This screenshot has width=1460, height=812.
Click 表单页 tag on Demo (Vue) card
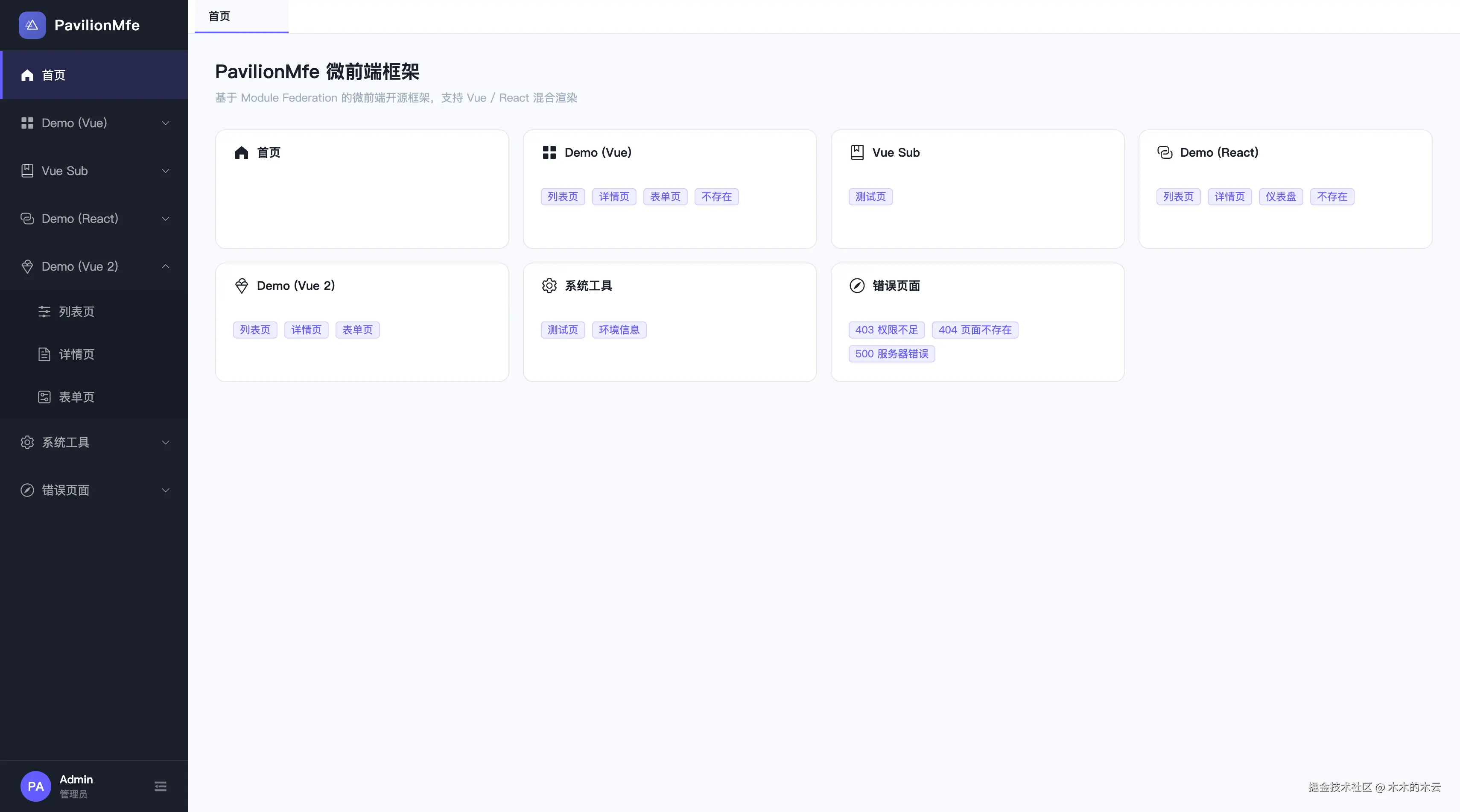[x=666, y=197]
